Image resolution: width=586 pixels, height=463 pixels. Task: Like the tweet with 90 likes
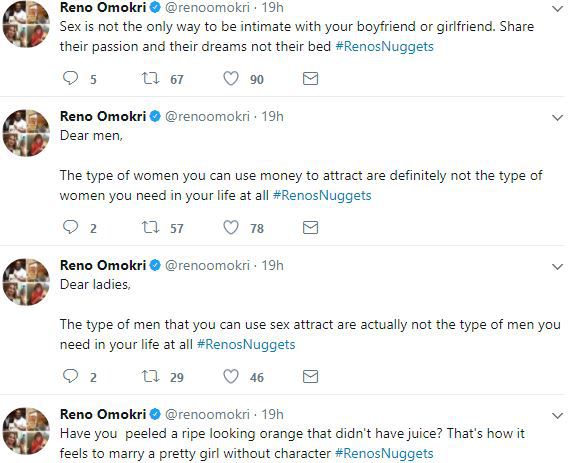[231, 78]
